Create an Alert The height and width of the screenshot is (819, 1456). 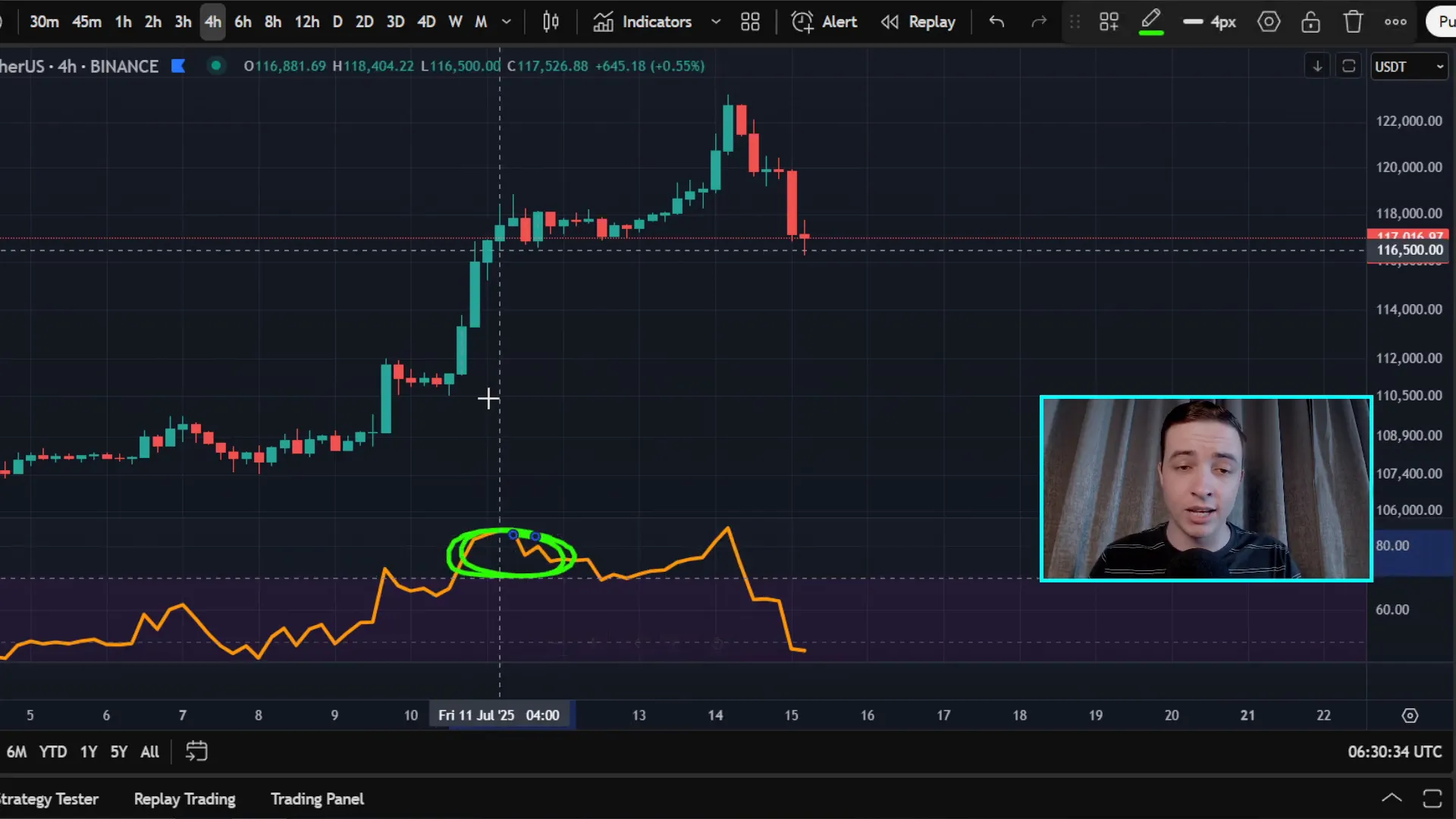pos(824,22)
